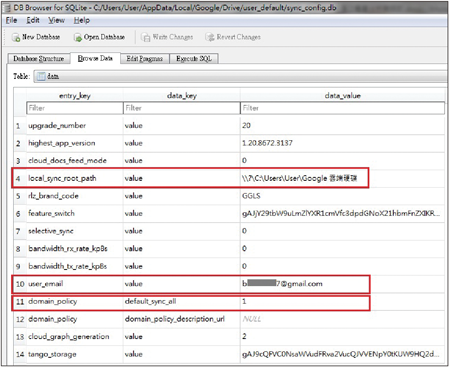Image resolution: width=450 pixels, height=368 pixels.
Task: Select the rlz_brand_code cell
Action: (x=75, y=196)
